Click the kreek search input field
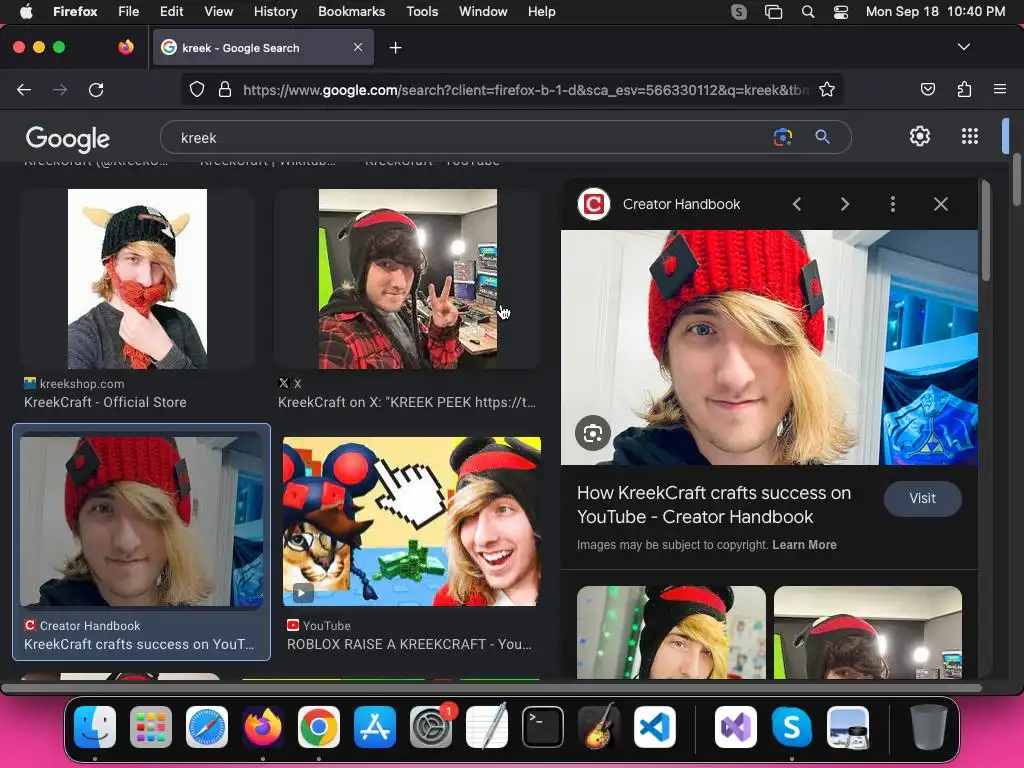This screenshot has height=768, width=1024. tap(470, 138)
